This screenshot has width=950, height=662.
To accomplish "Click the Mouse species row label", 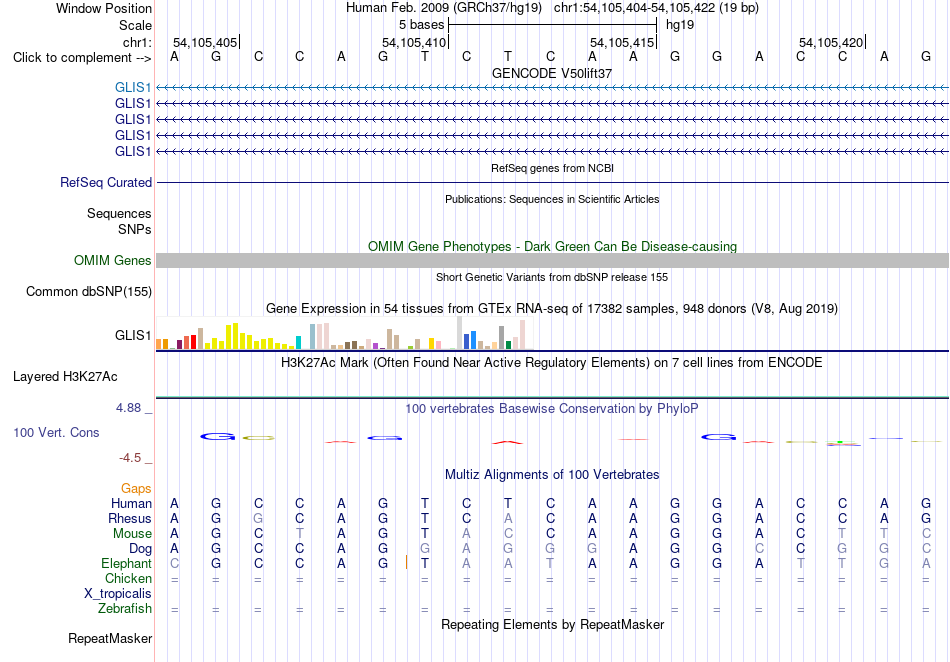I will (132, 534).
